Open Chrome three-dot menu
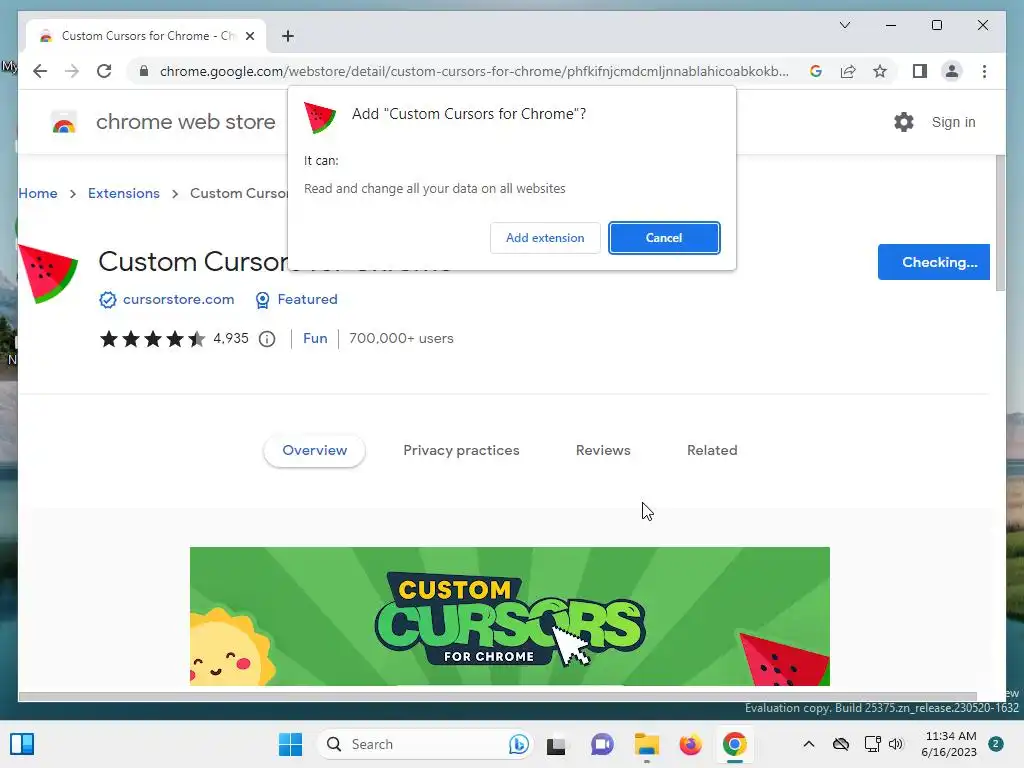 tap(984, 71)
